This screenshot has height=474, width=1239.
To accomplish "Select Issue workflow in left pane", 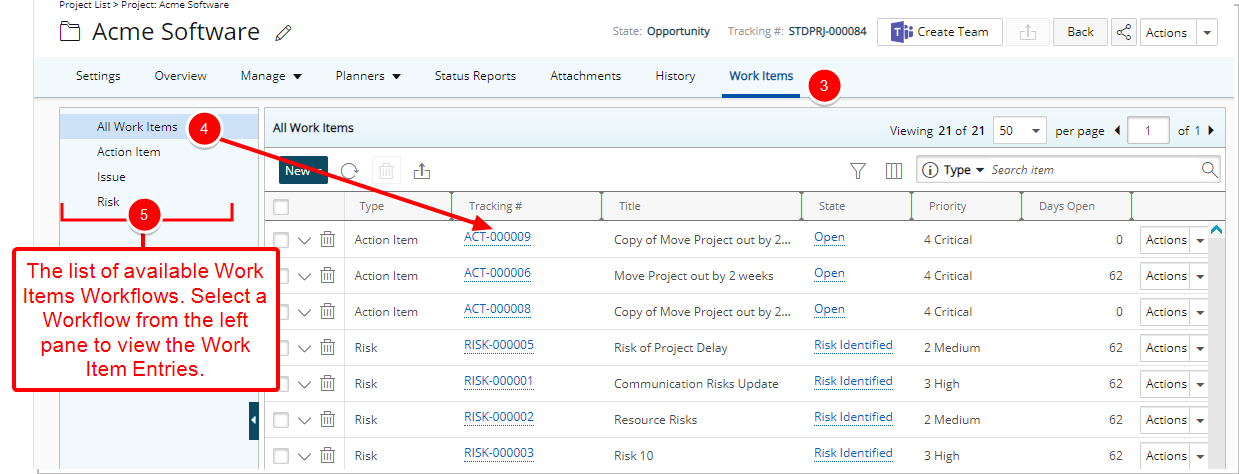I will (111, 177).
